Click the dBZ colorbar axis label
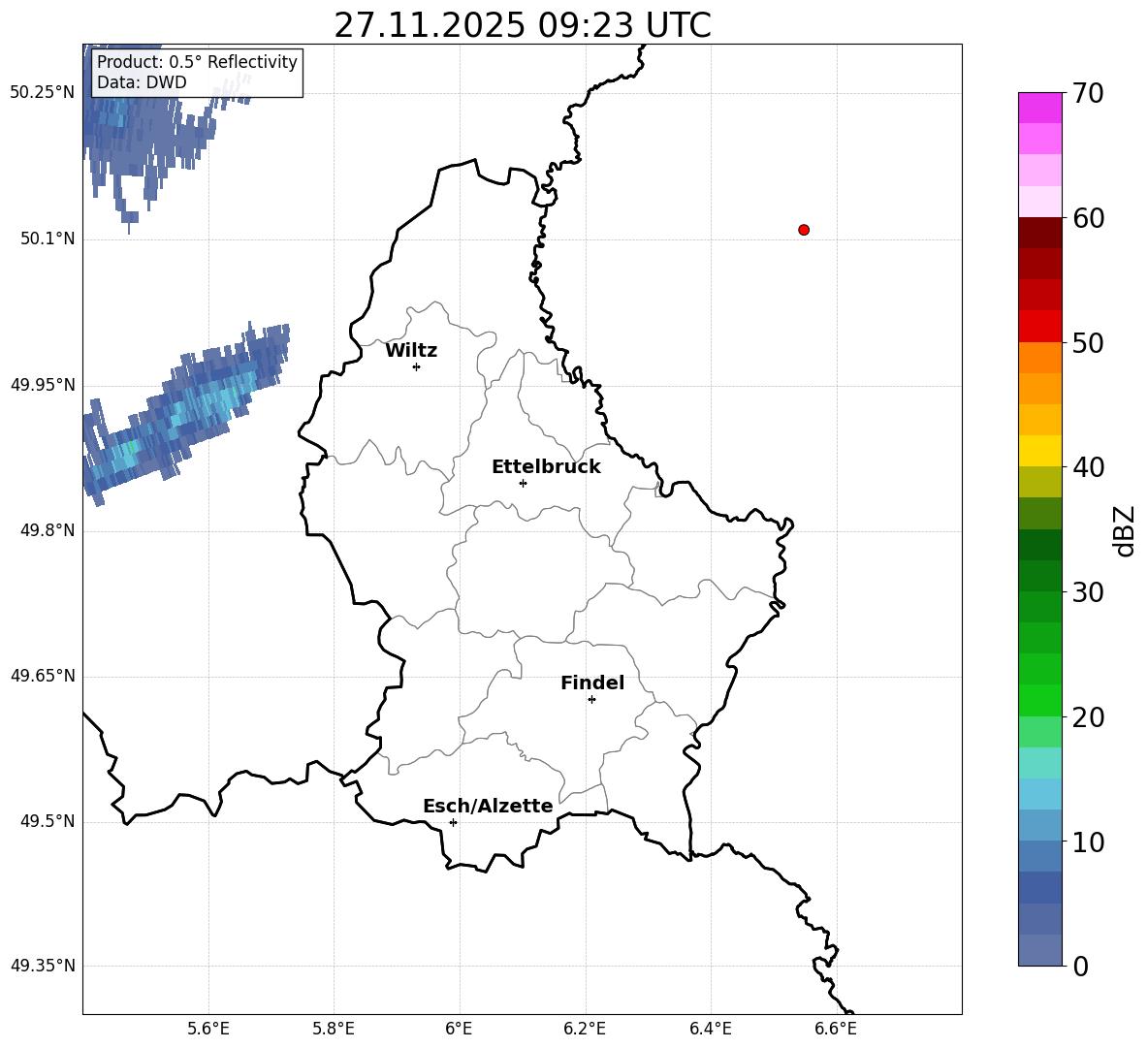The height and width of the screenshot is (1048, 1148). (x=1126, y=530)
